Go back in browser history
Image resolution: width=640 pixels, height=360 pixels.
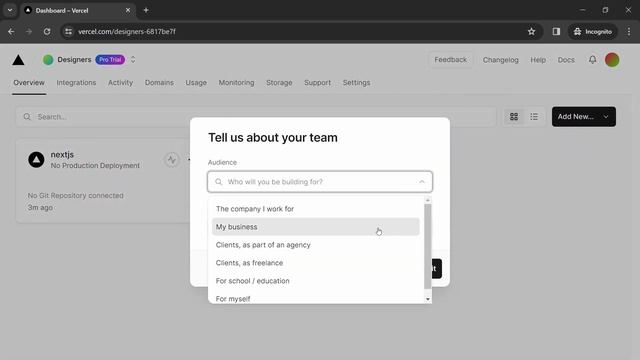[x=11, y=31]
